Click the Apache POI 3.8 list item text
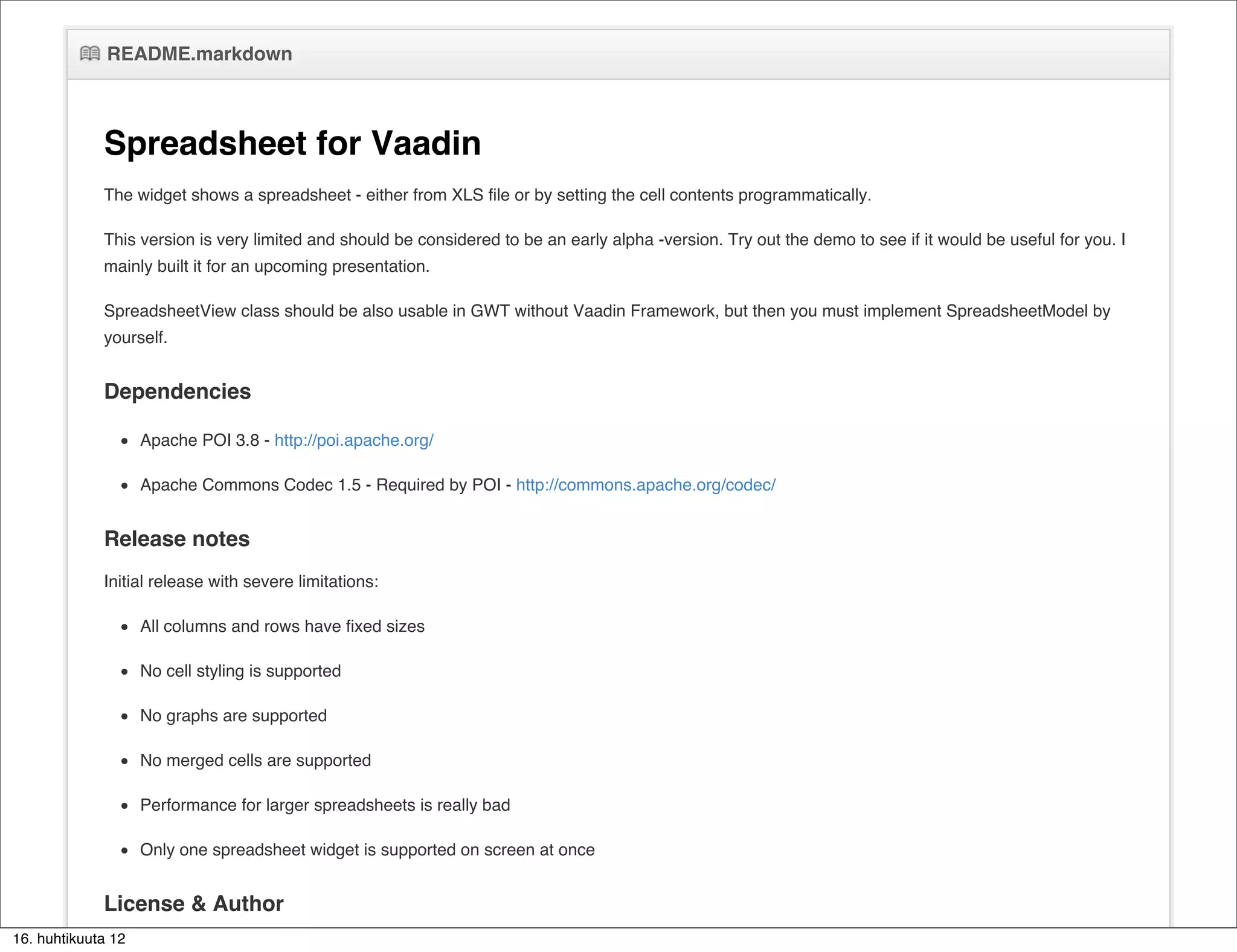The height and width of the screenshot is (952, 1237). [x=199, y=440]
